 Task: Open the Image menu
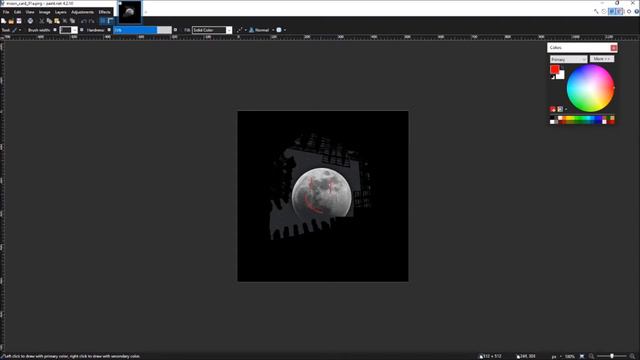point(44,12)
